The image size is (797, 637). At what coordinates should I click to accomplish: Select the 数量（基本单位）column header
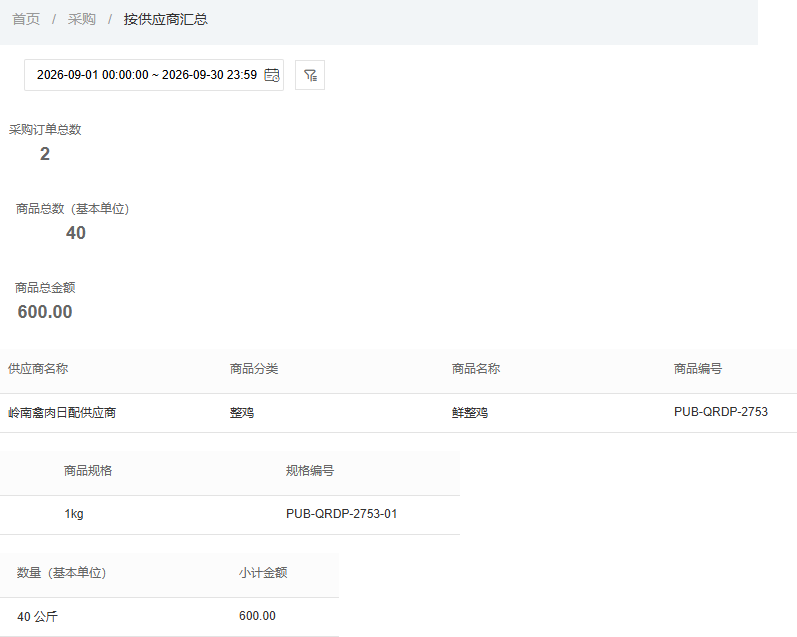62,573
